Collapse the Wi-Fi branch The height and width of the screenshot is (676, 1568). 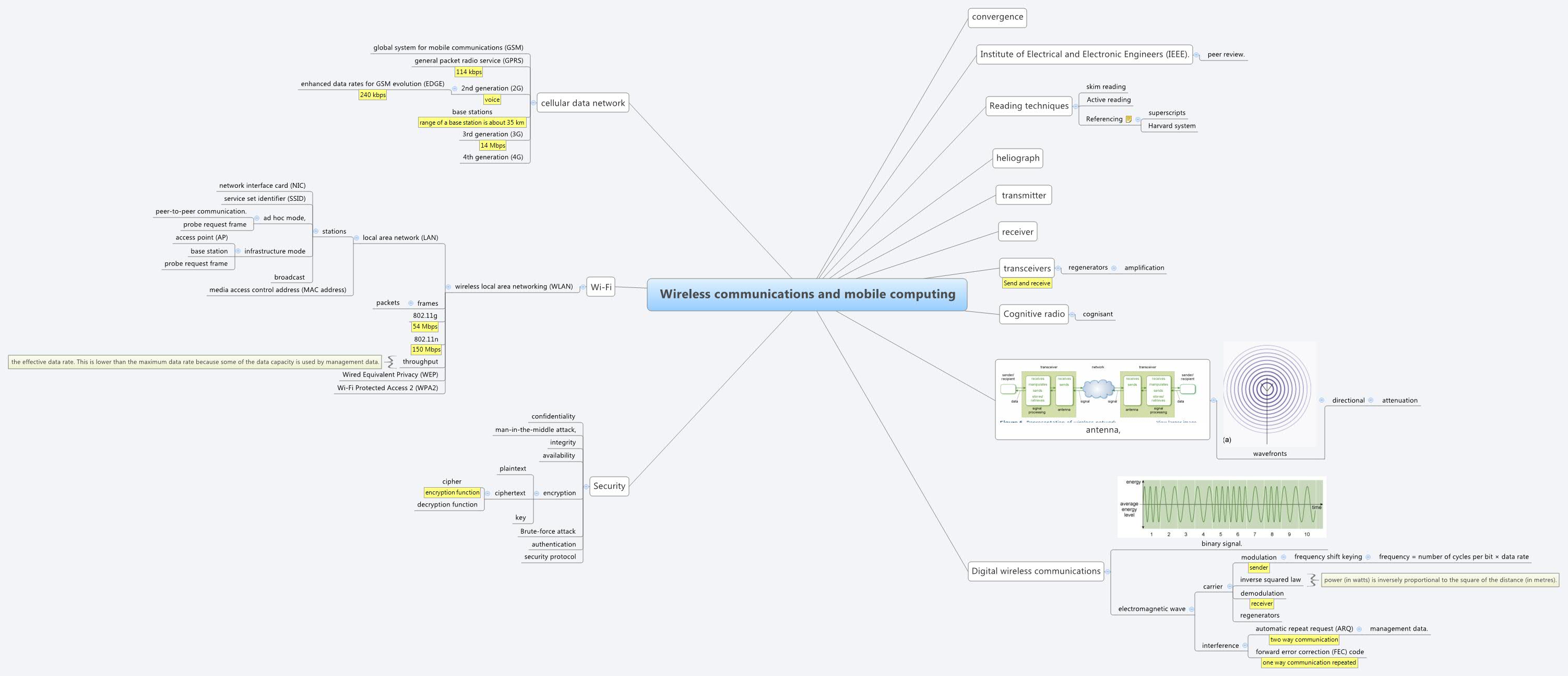583,287
